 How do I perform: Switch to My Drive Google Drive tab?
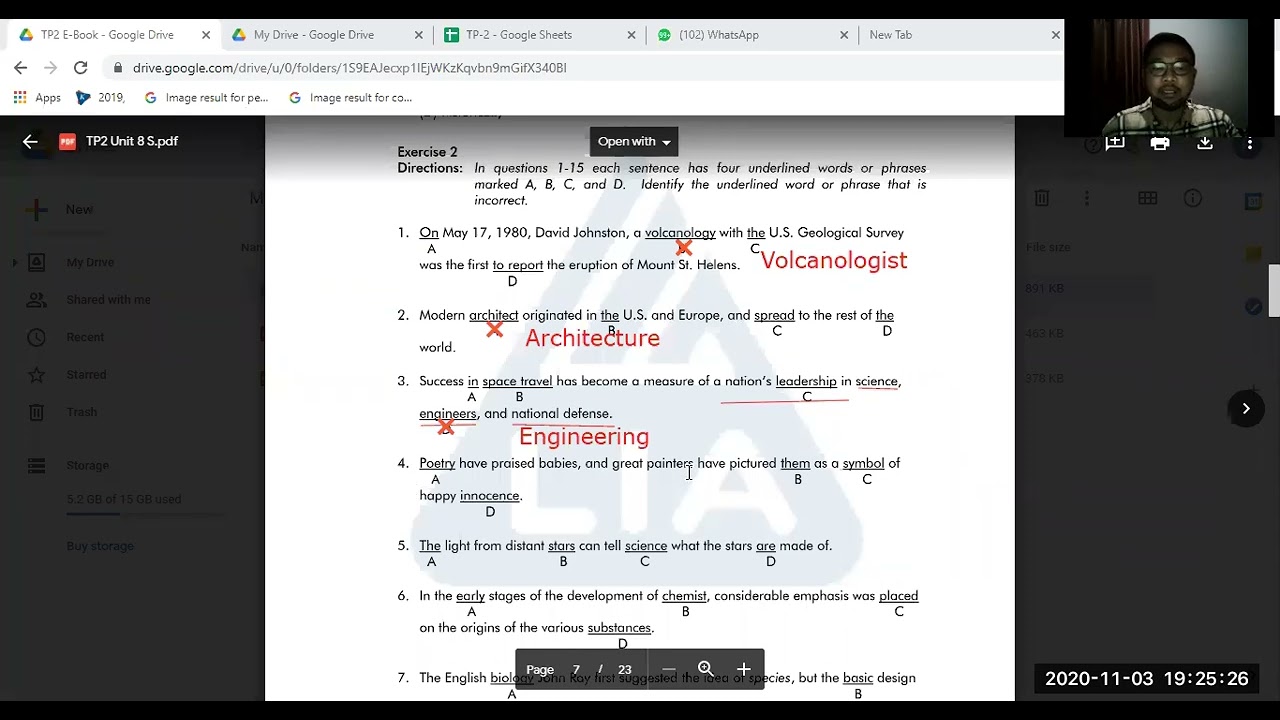314,35
